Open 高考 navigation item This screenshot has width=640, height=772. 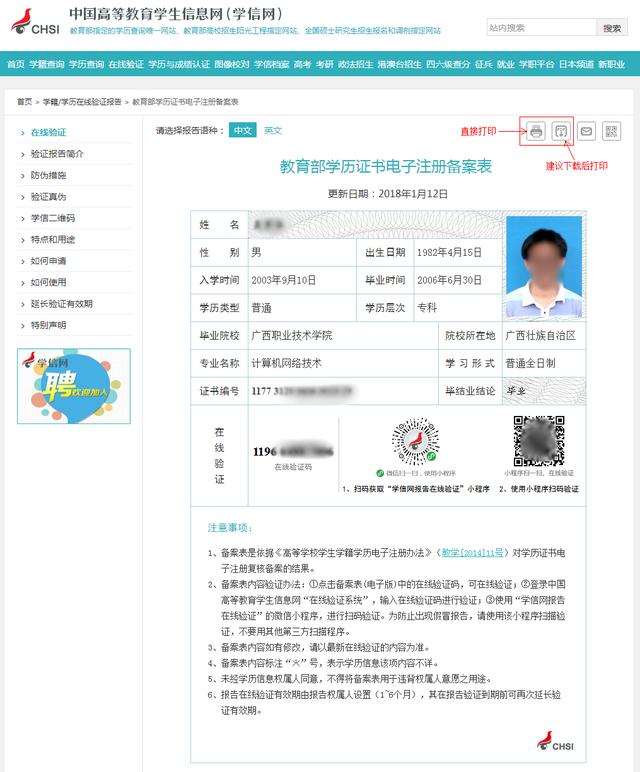tap(303, 64)
